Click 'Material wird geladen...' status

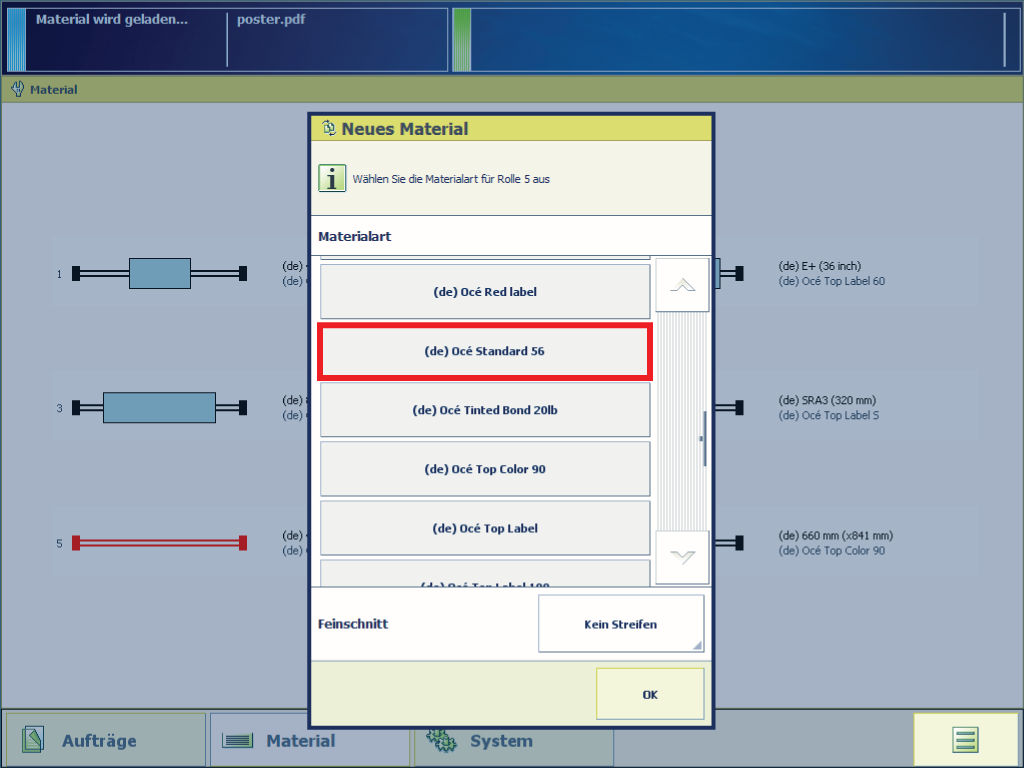pos(112,20)
